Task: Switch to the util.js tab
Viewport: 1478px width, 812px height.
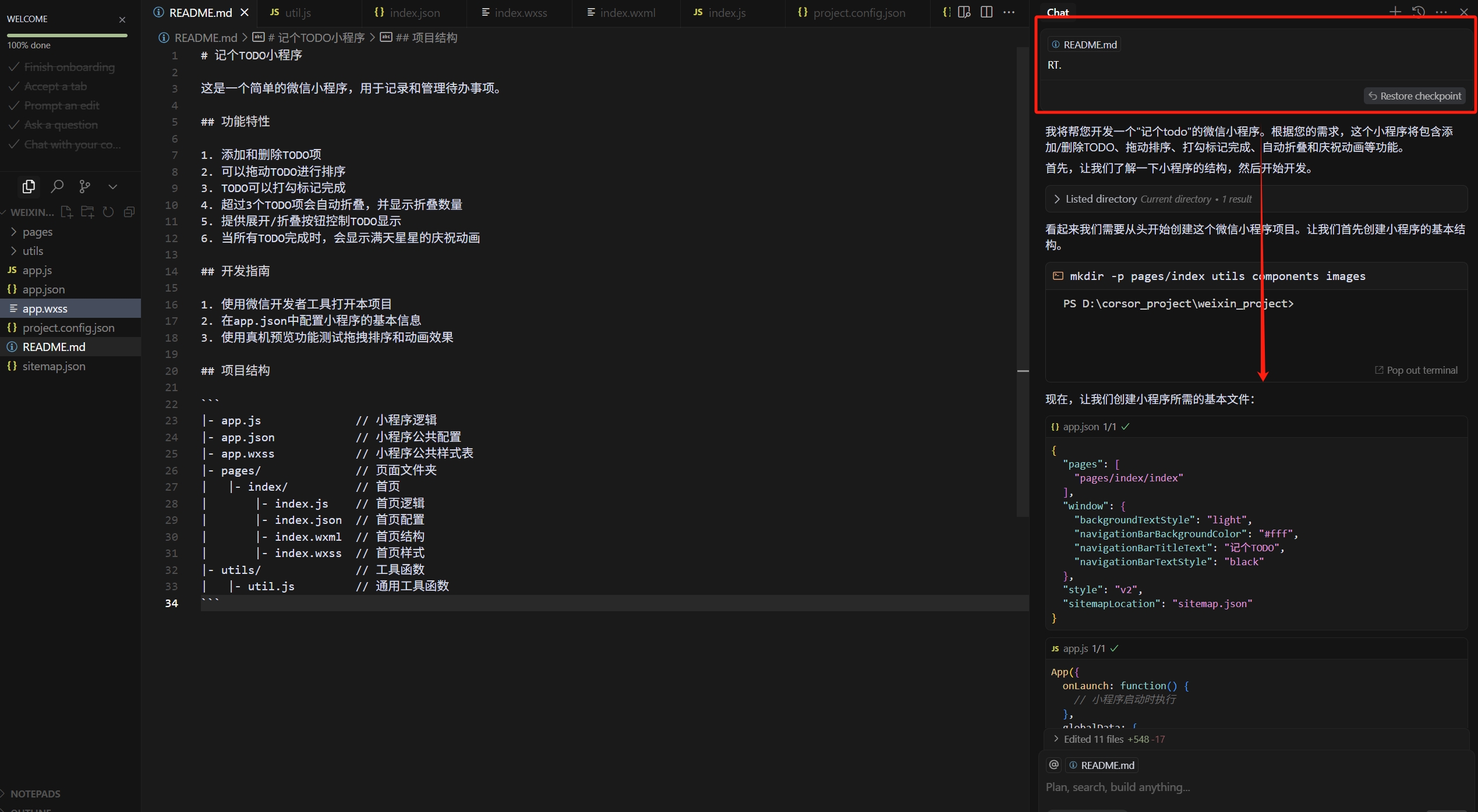Action: click(x=298, y=12)
